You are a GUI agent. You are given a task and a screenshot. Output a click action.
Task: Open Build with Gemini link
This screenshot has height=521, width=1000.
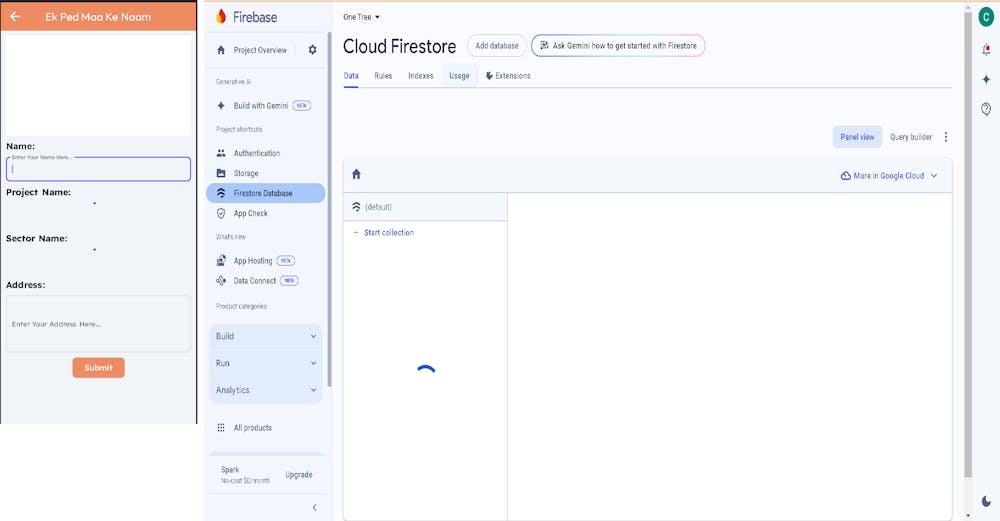click(261, 105)
